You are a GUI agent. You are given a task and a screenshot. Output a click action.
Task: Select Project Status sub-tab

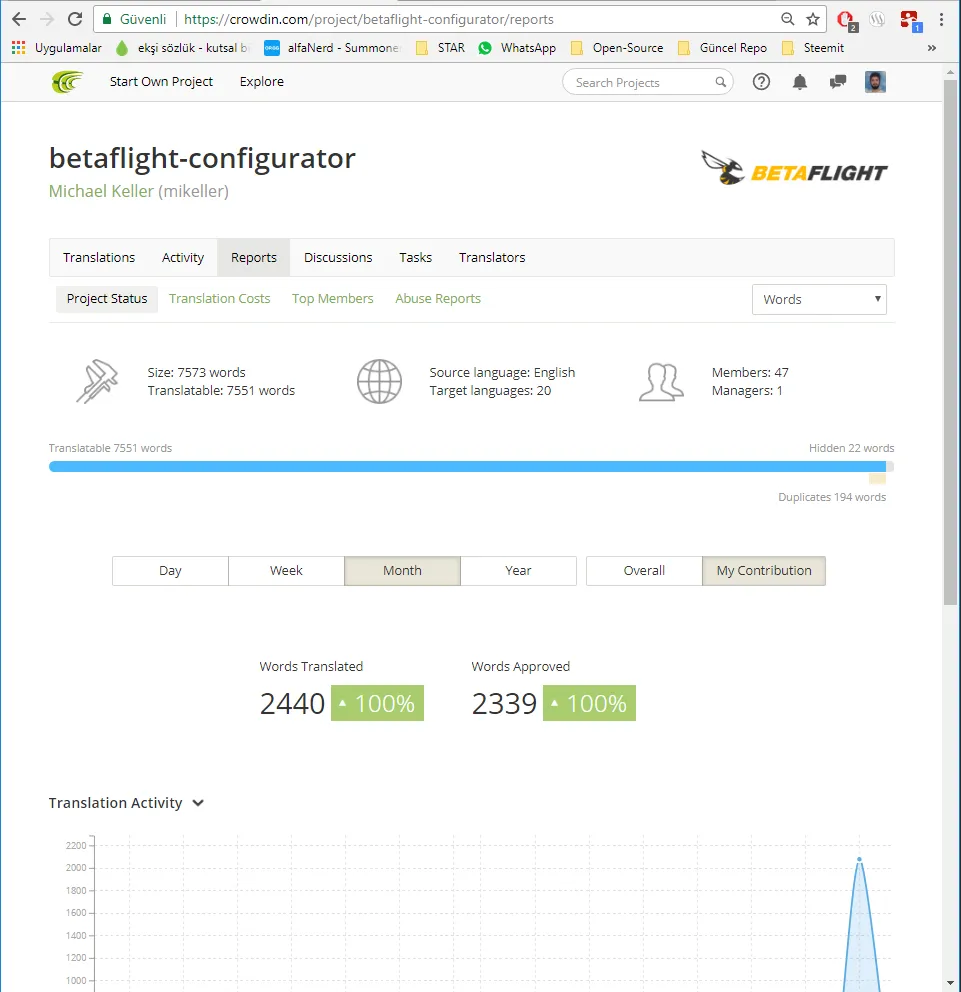107,299
